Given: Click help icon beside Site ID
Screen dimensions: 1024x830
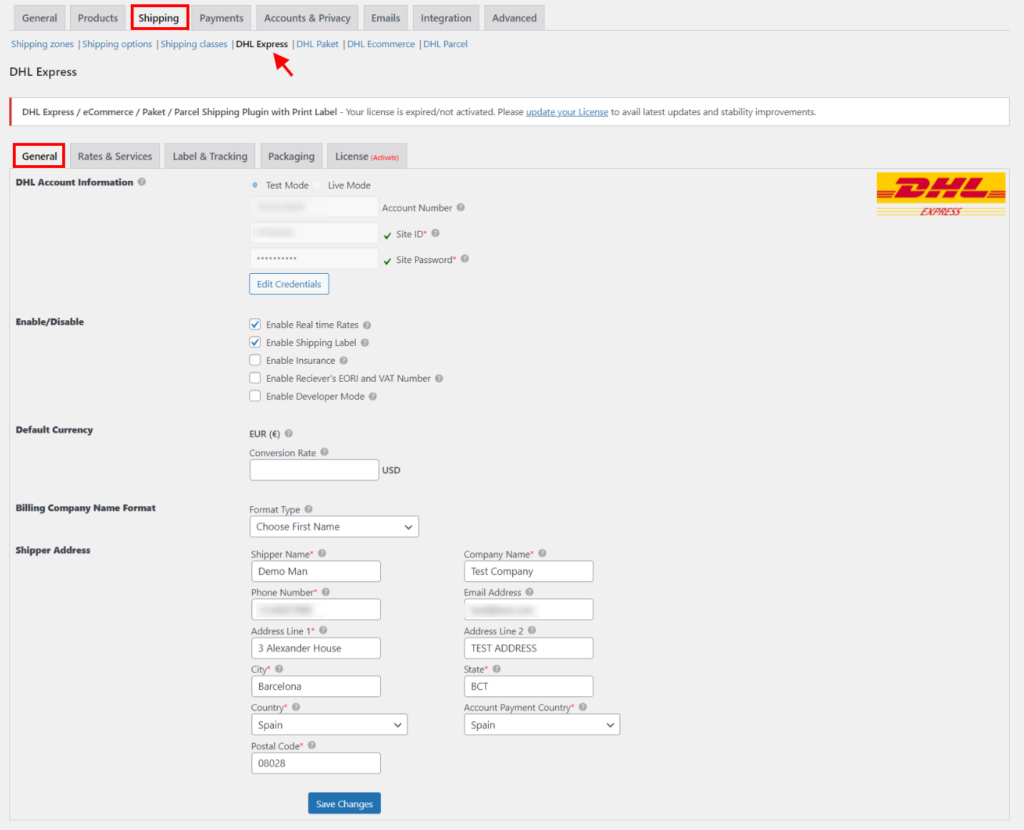Looking at the screenshot, I should (436, 233).
